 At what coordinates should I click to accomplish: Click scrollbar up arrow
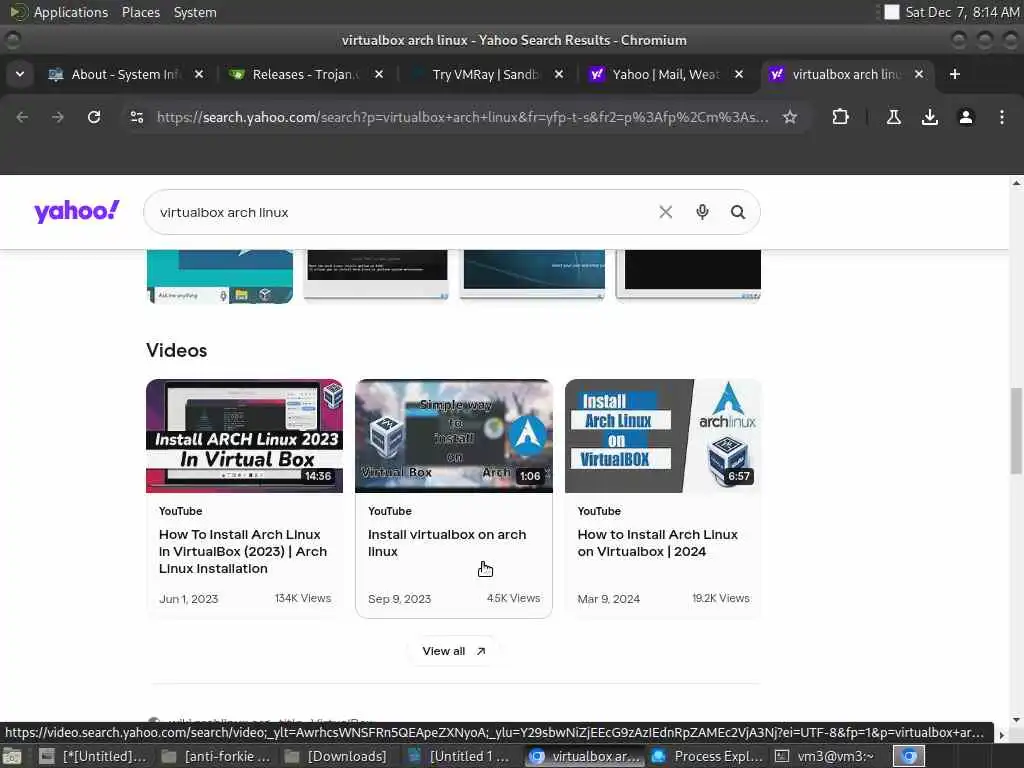[x=1016, y=184]
